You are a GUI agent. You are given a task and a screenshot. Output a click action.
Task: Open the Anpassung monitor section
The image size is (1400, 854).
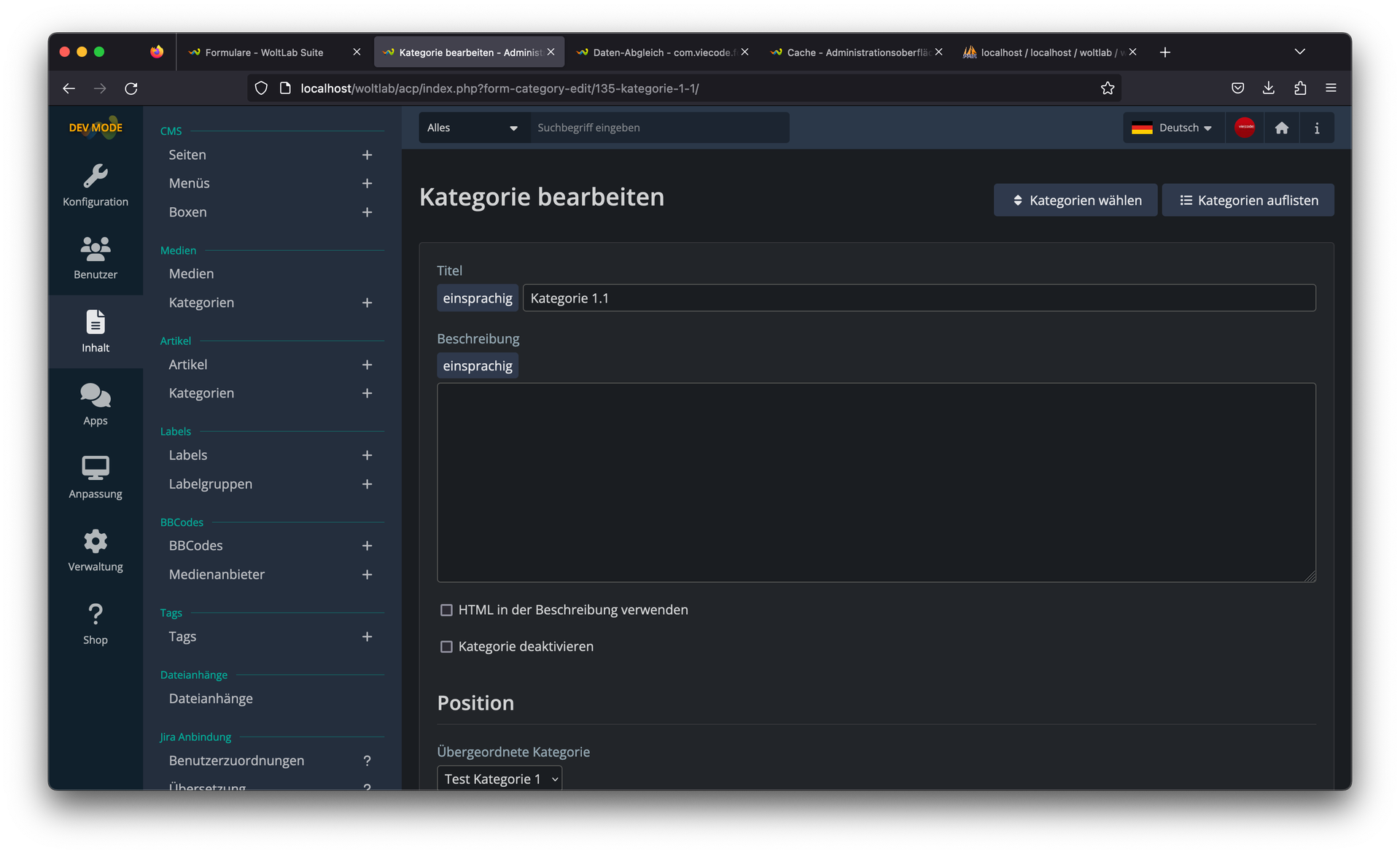click(x=96, y=477)
